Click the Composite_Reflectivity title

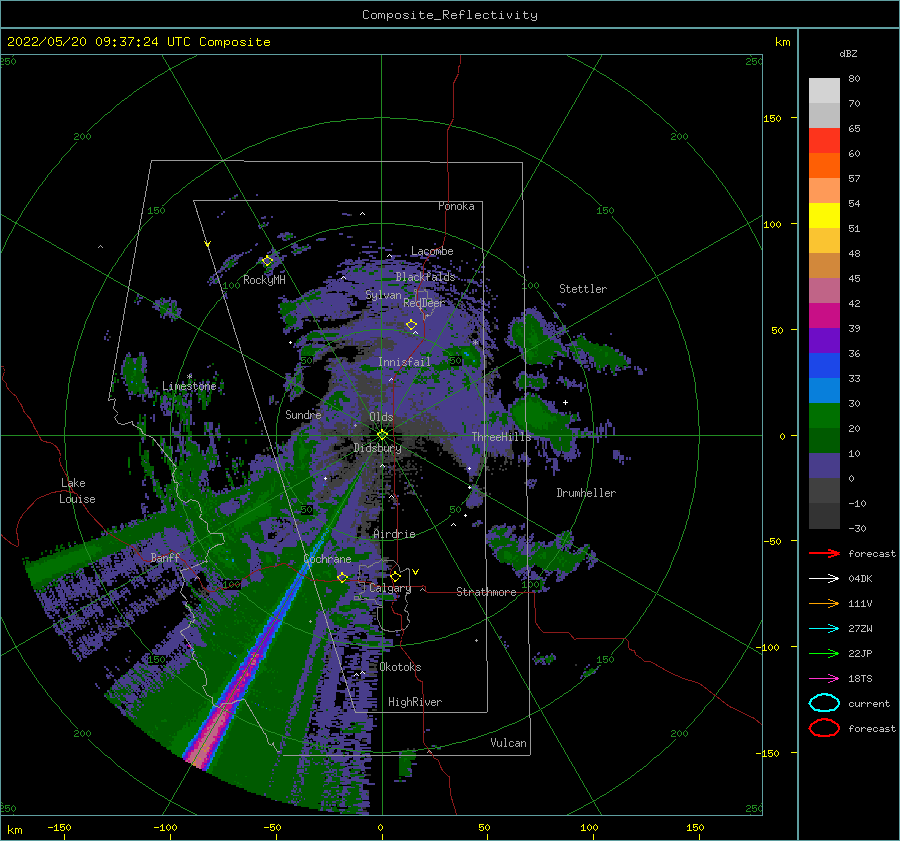tap(449, 15)
